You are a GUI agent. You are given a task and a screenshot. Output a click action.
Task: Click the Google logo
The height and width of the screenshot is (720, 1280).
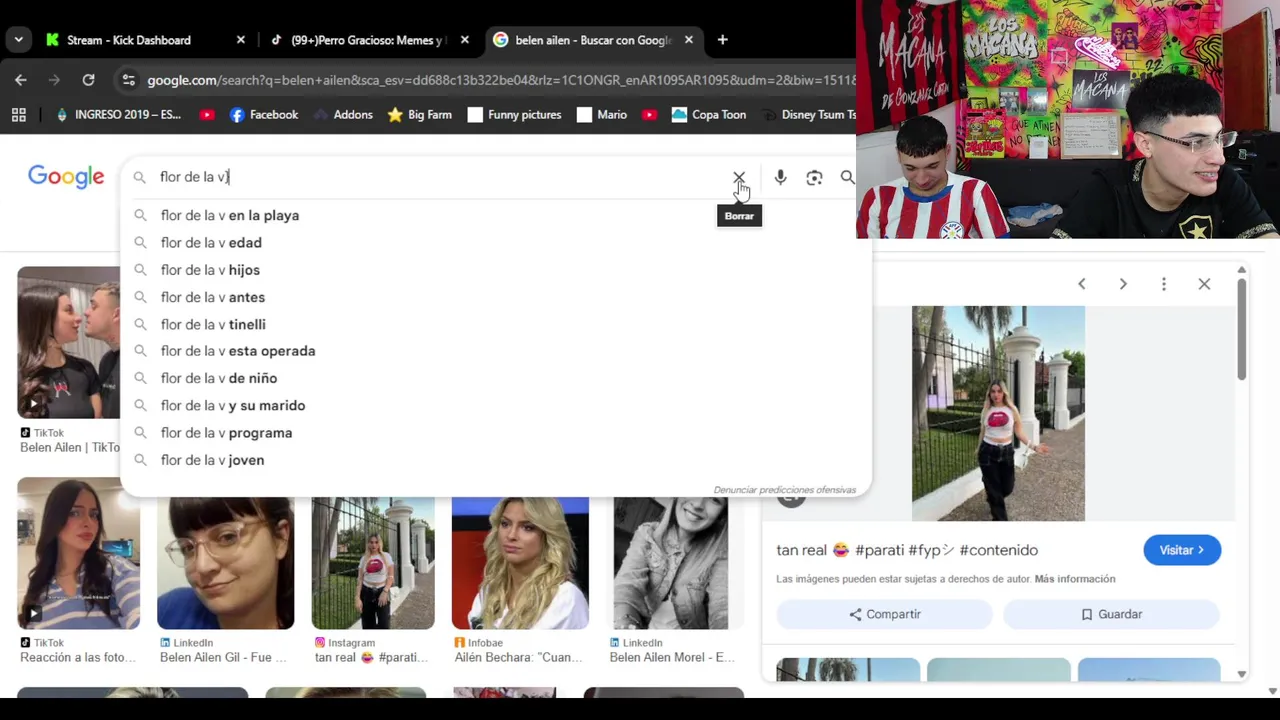point(66,177)
